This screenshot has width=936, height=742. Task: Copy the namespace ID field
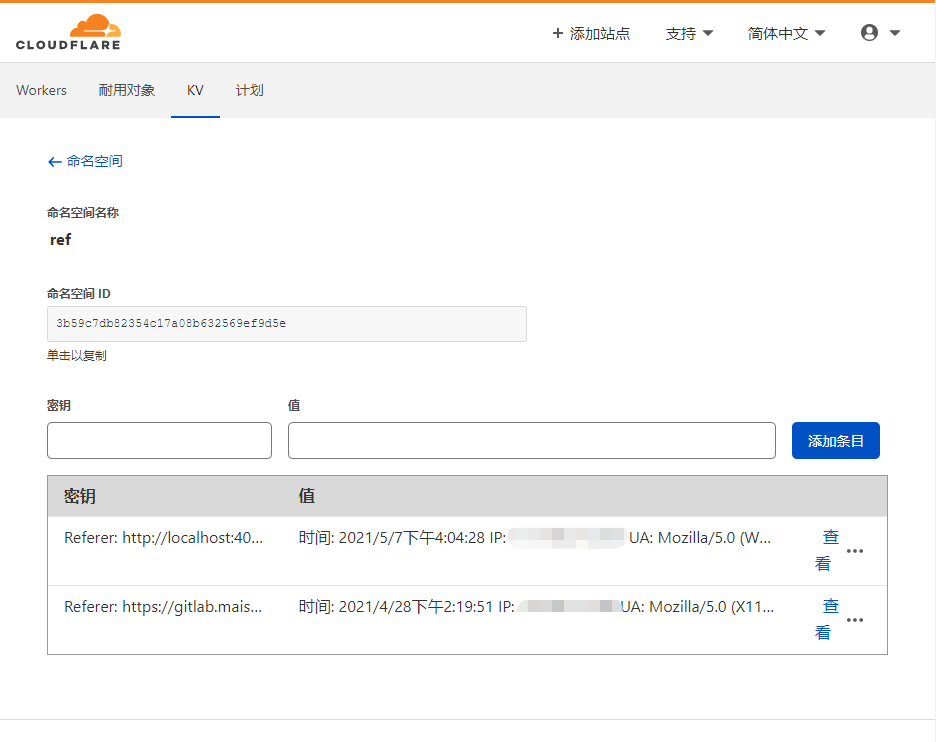click(x=287, y=324)
